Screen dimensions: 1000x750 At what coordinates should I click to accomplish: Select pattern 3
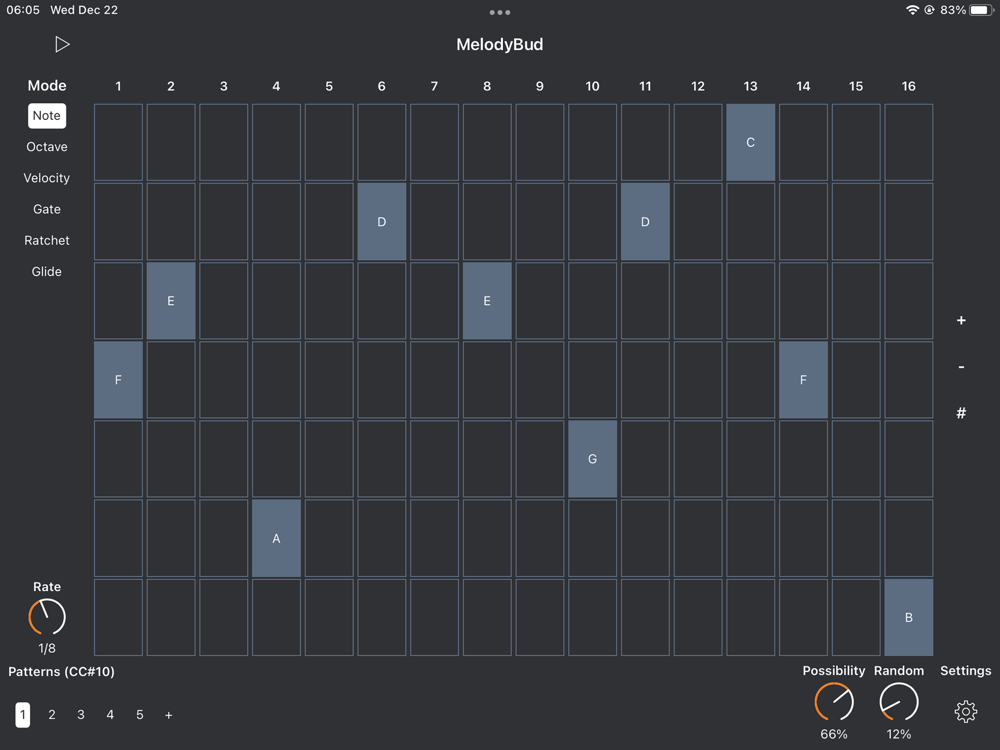pos(81,715)
